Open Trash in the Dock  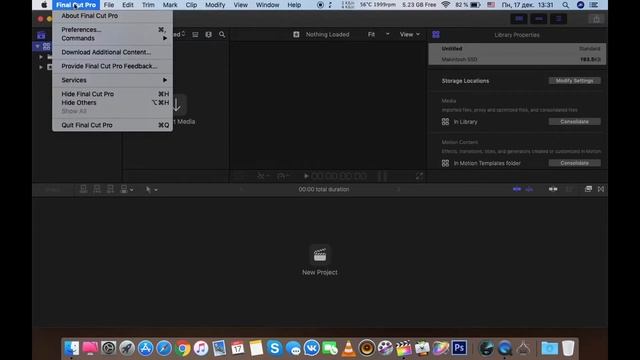pos(568,348)
